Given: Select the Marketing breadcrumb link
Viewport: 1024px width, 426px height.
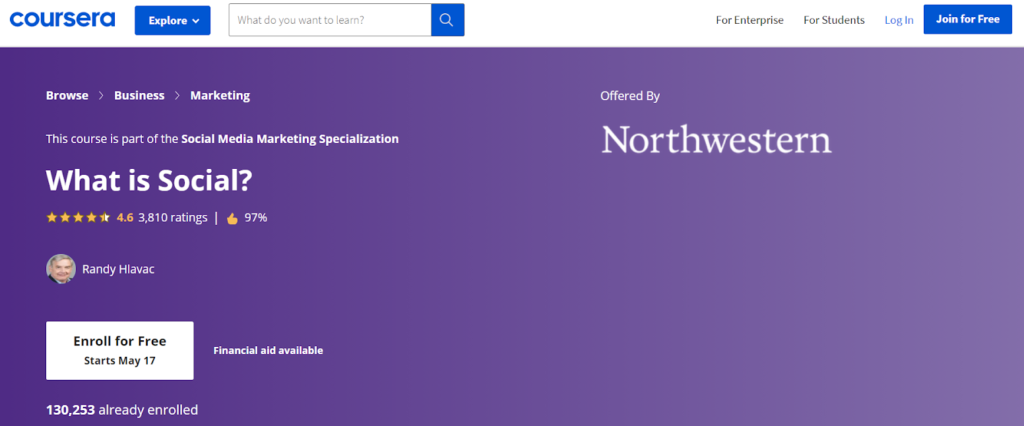Looking at the screenshot, I should click(220, 96).
